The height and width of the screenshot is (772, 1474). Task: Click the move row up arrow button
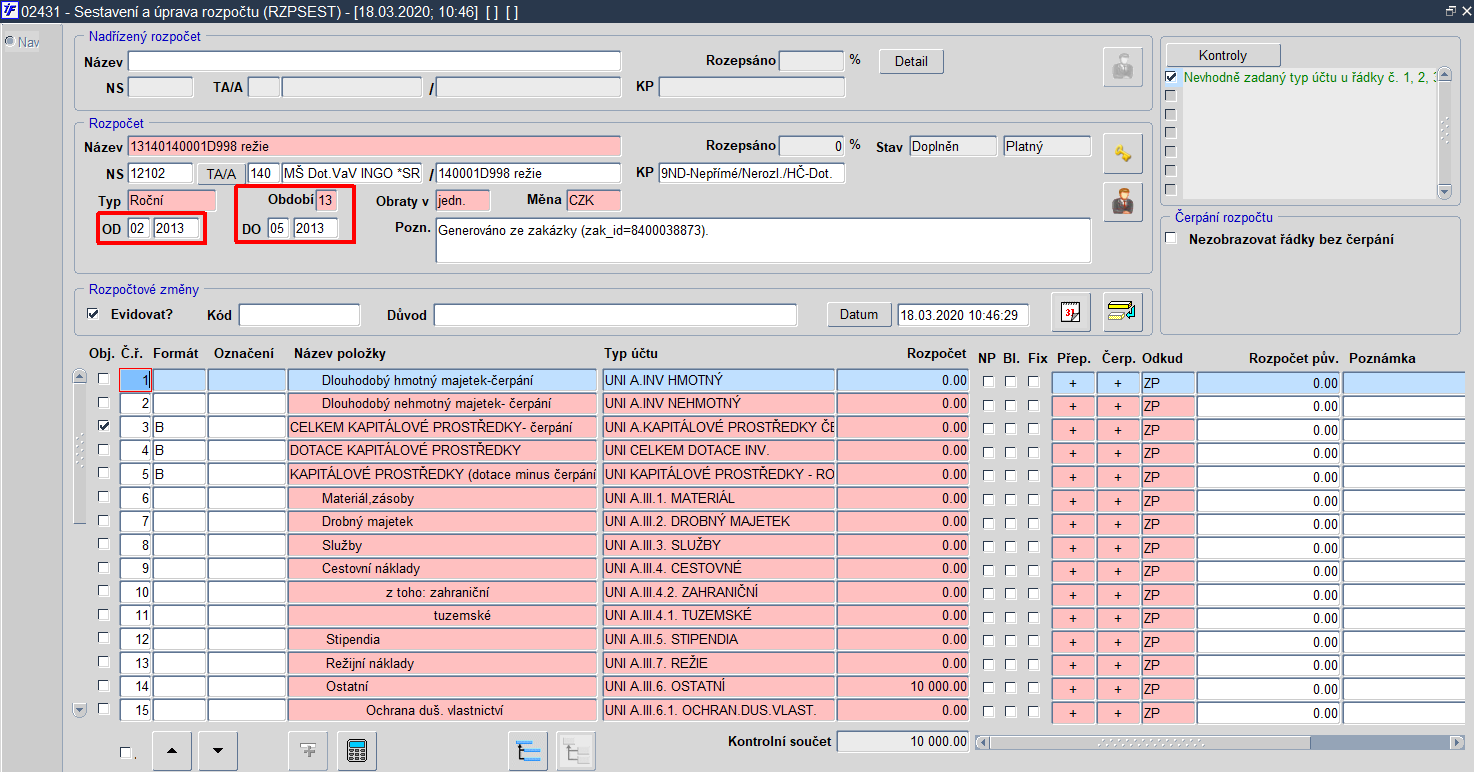(172, 750)
